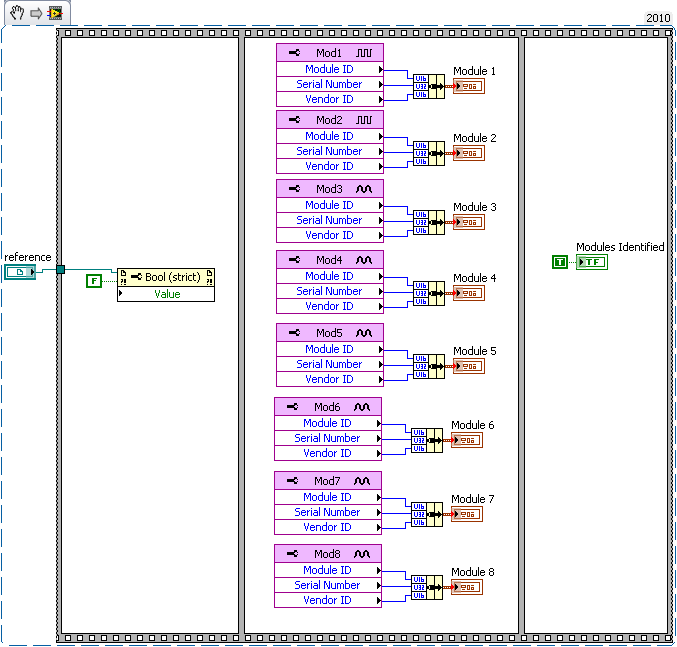Screen dimensions: 677x647
Task: Select the Module 1 cluster indicator terminal
Action: 469,86
